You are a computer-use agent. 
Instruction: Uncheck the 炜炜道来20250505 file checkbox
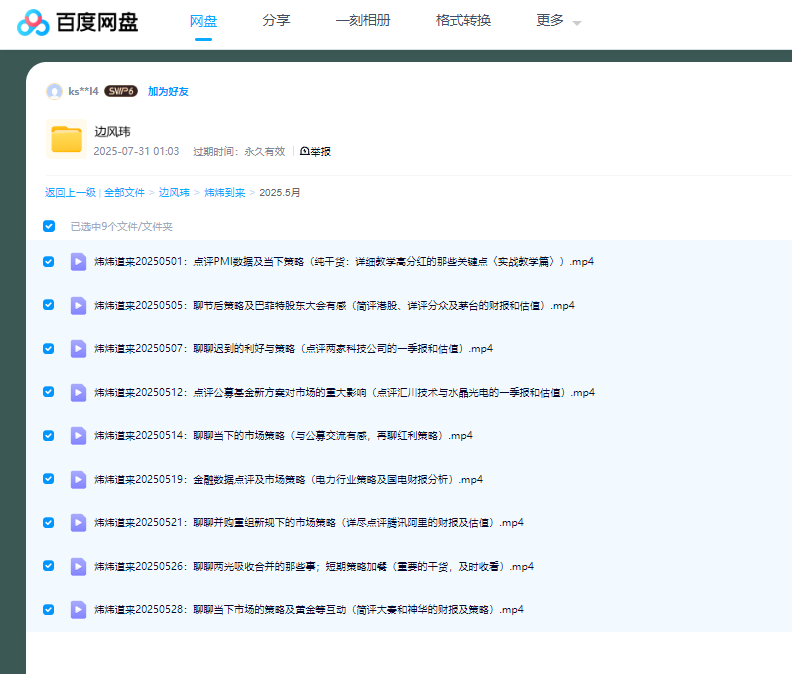point(49,305)
